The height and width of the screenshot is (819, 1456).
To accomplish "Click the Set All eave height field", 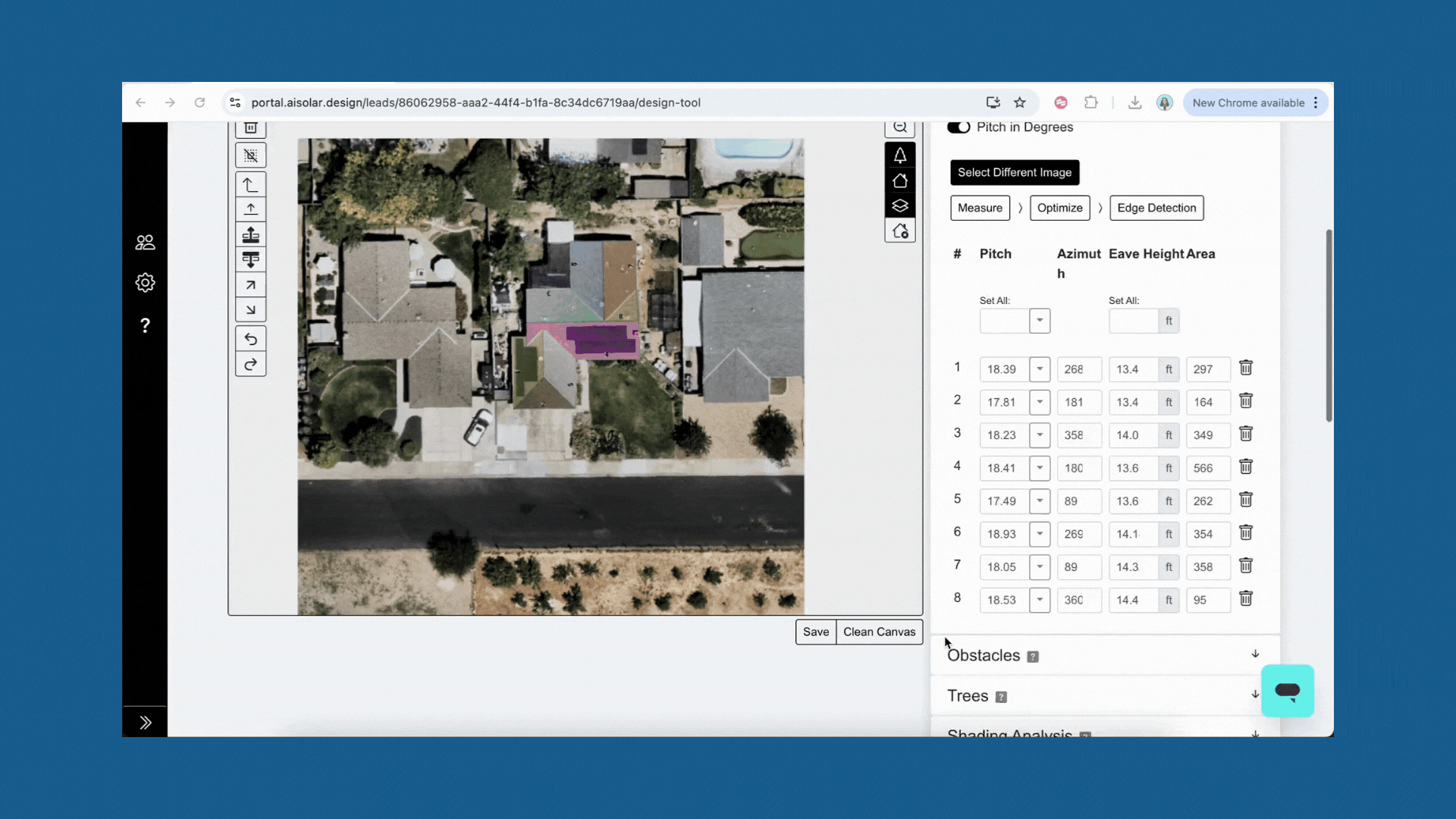I will pos(1134,321).
